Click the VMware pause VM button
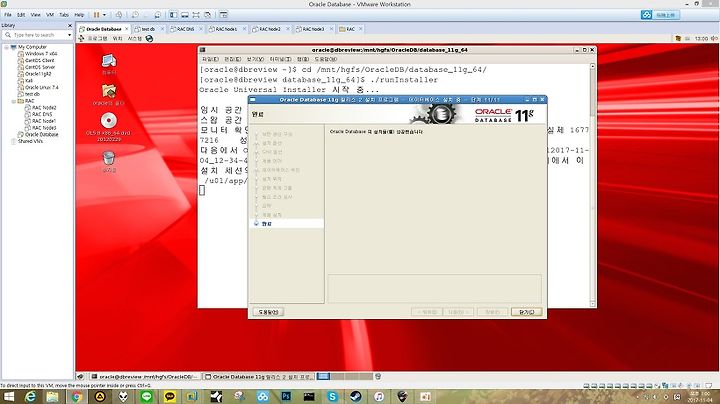The height and width of the screenshot is (404, 720). 96,15
